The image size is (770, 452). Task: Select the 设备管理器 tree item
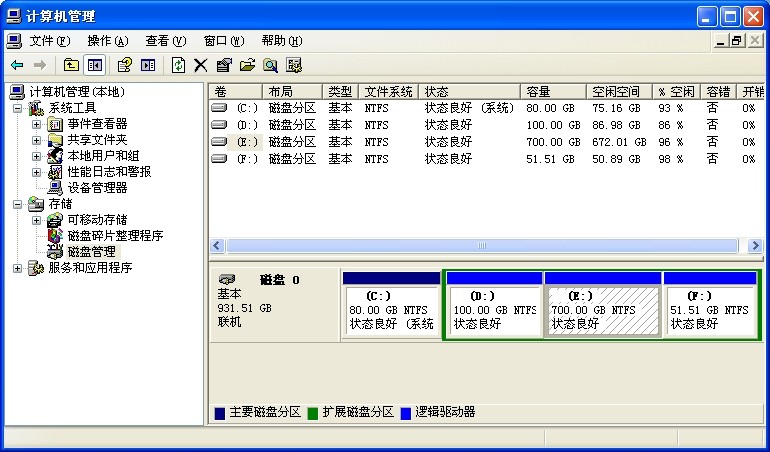[x=97, y=188]
